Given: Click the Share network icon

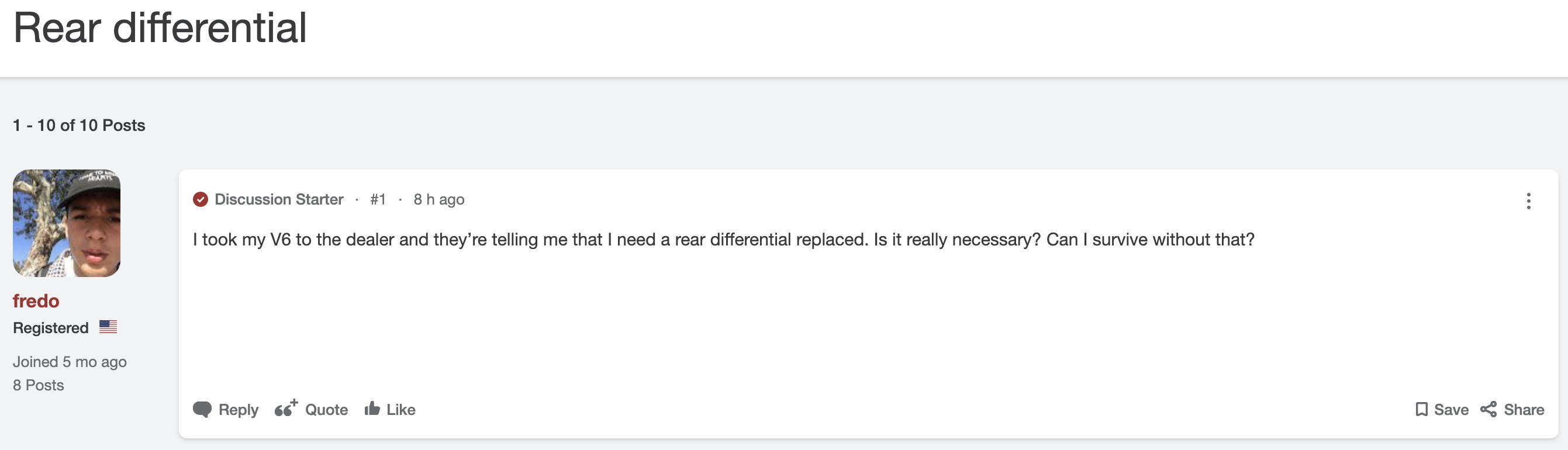Looking at the screenshot, I should (1488, 409).
